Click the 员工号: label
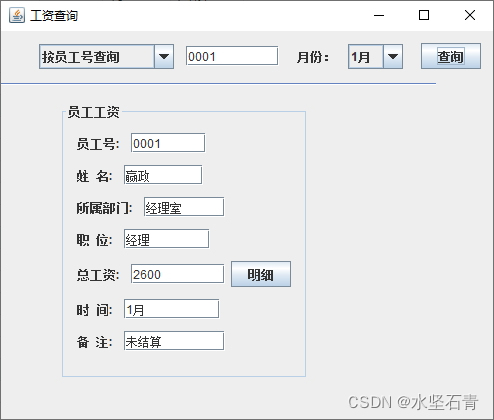The height and width of the screenshot is (420, 494). pos(98,144)
